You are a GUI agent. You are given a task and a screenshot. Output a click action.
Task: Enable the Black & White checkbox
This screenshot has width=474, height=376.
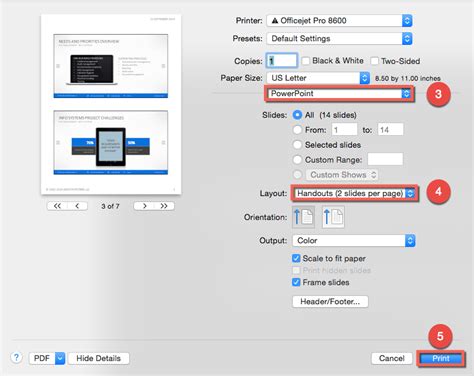(x=305, y=61)
